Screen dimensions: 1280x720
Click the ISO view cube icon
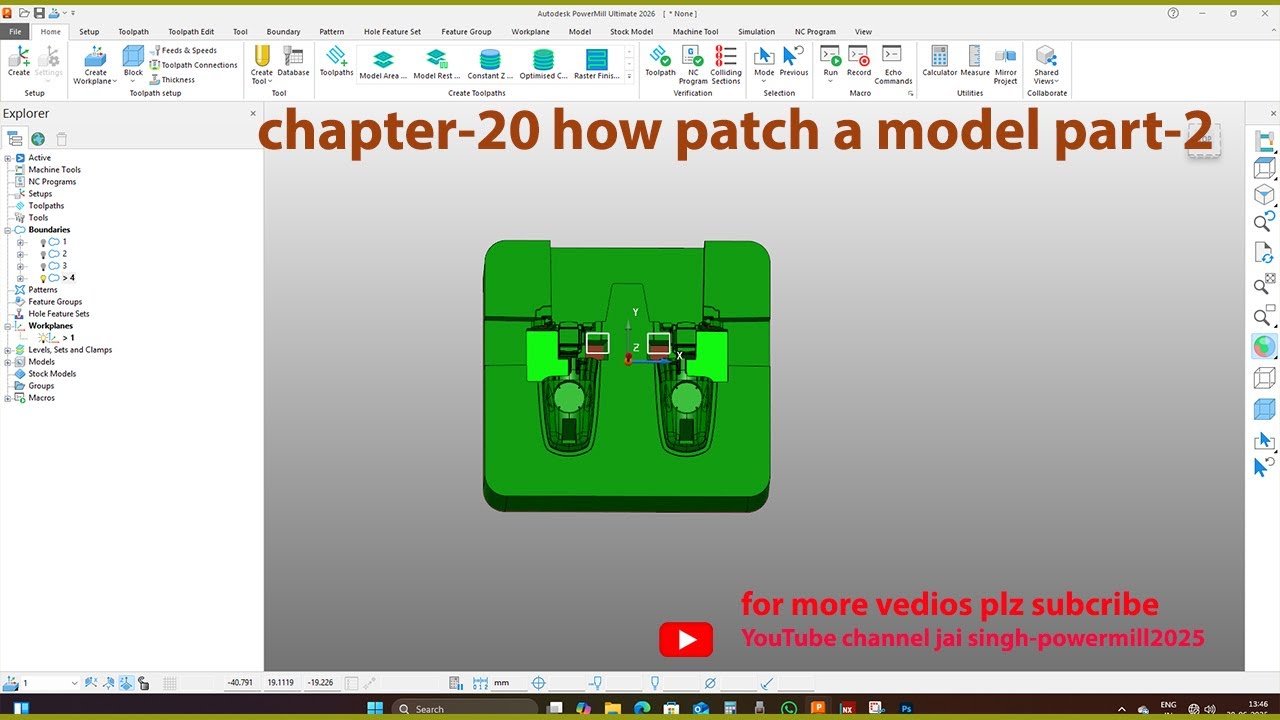[1264, 194]
